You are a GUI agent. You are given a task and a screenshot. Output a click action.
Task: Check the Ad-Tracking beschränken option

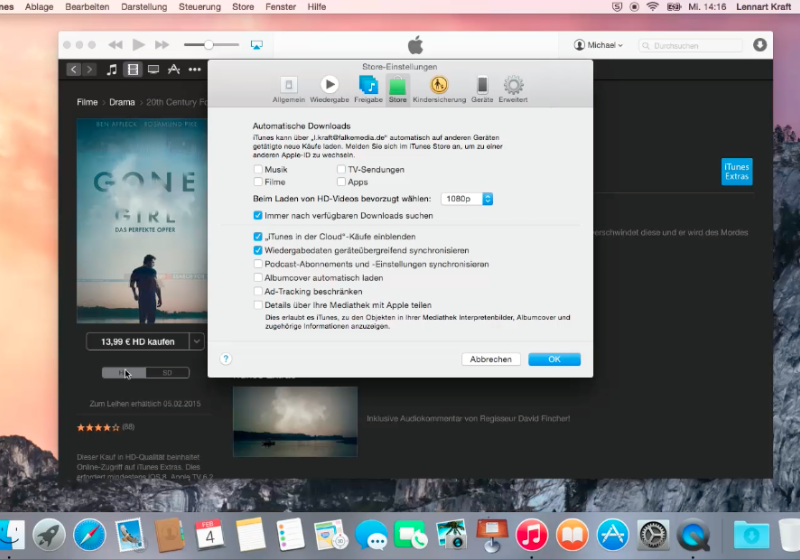click(258, 291)
